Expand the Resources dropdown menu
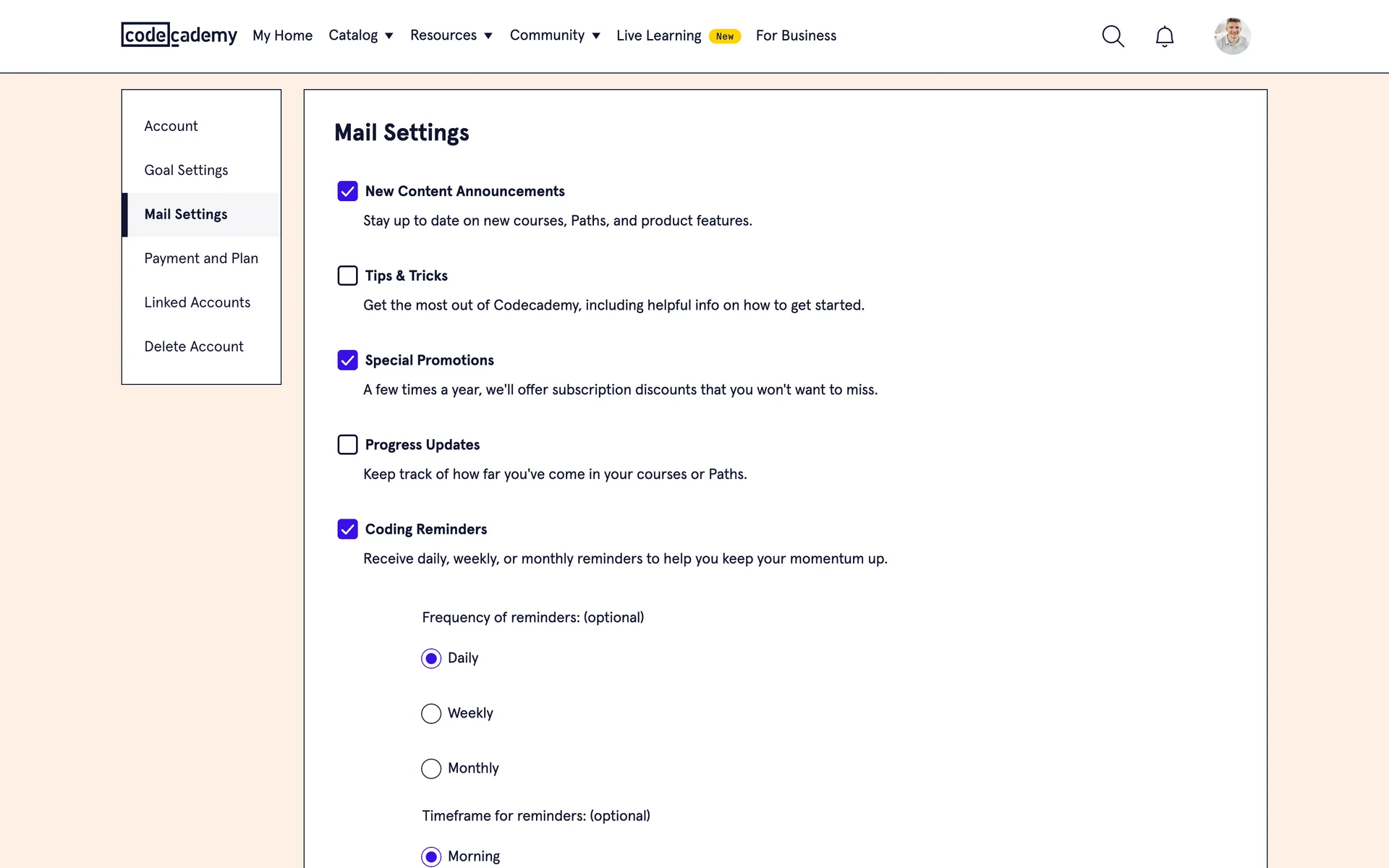The width and height of the screenshot is (1389, 868). click(451, 35)
